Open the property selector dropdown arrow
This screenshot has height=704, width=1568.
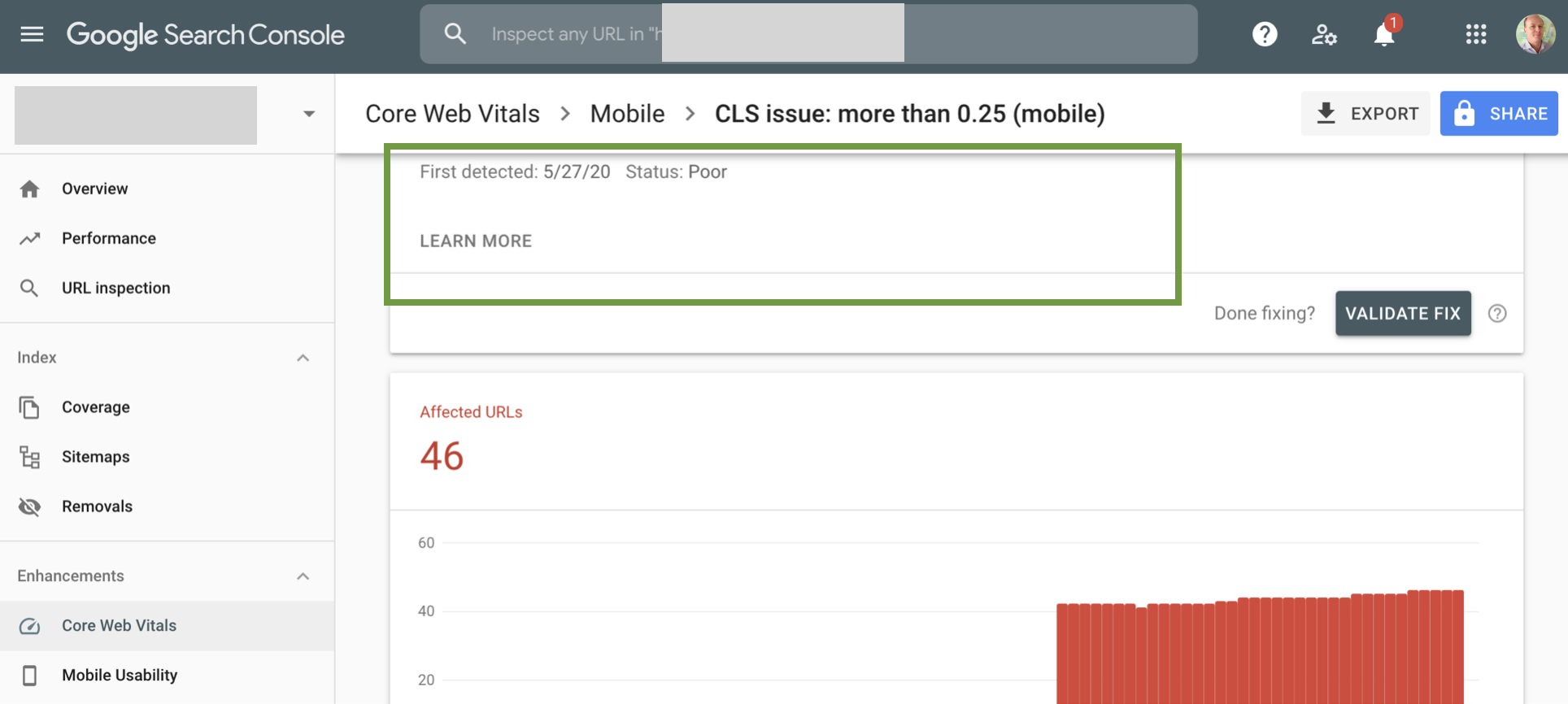pyautogui.click(x=309, y=114)
